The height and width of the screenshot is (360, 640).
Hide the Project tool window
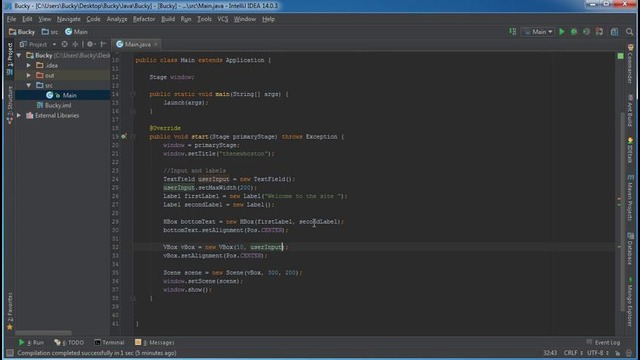pyautogui.click(x=103, y=44)
